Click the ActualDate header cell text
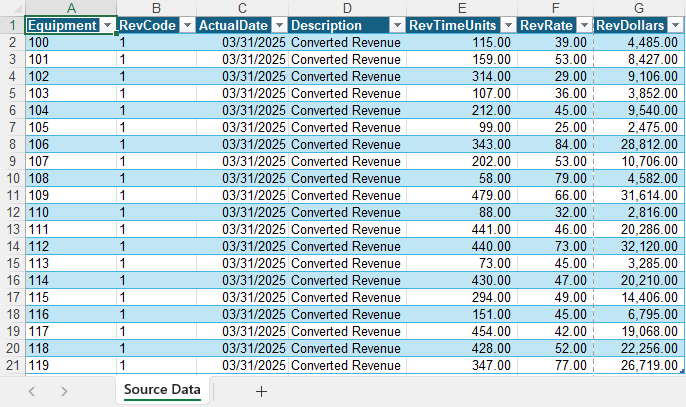The width and height of the screenshot is (686, 407). 234,25
